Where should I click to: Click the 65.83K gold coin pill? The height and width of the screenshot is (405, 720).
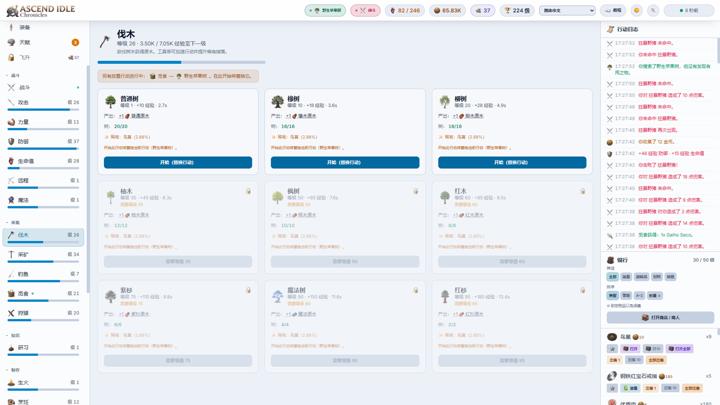pos(448,10)
